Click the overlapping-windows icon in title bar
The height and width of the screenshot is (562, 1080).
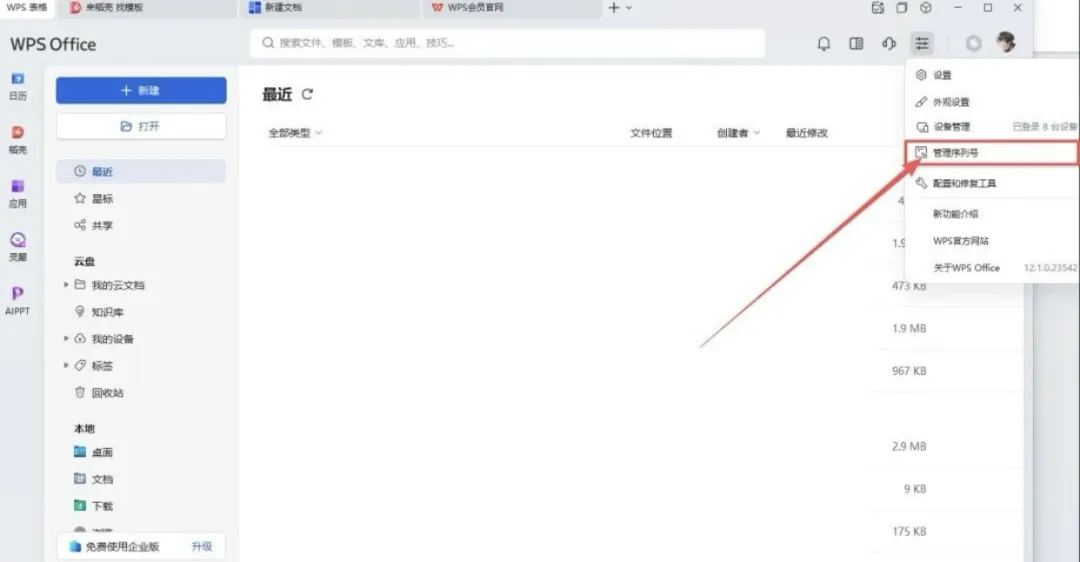click(902, 8)
